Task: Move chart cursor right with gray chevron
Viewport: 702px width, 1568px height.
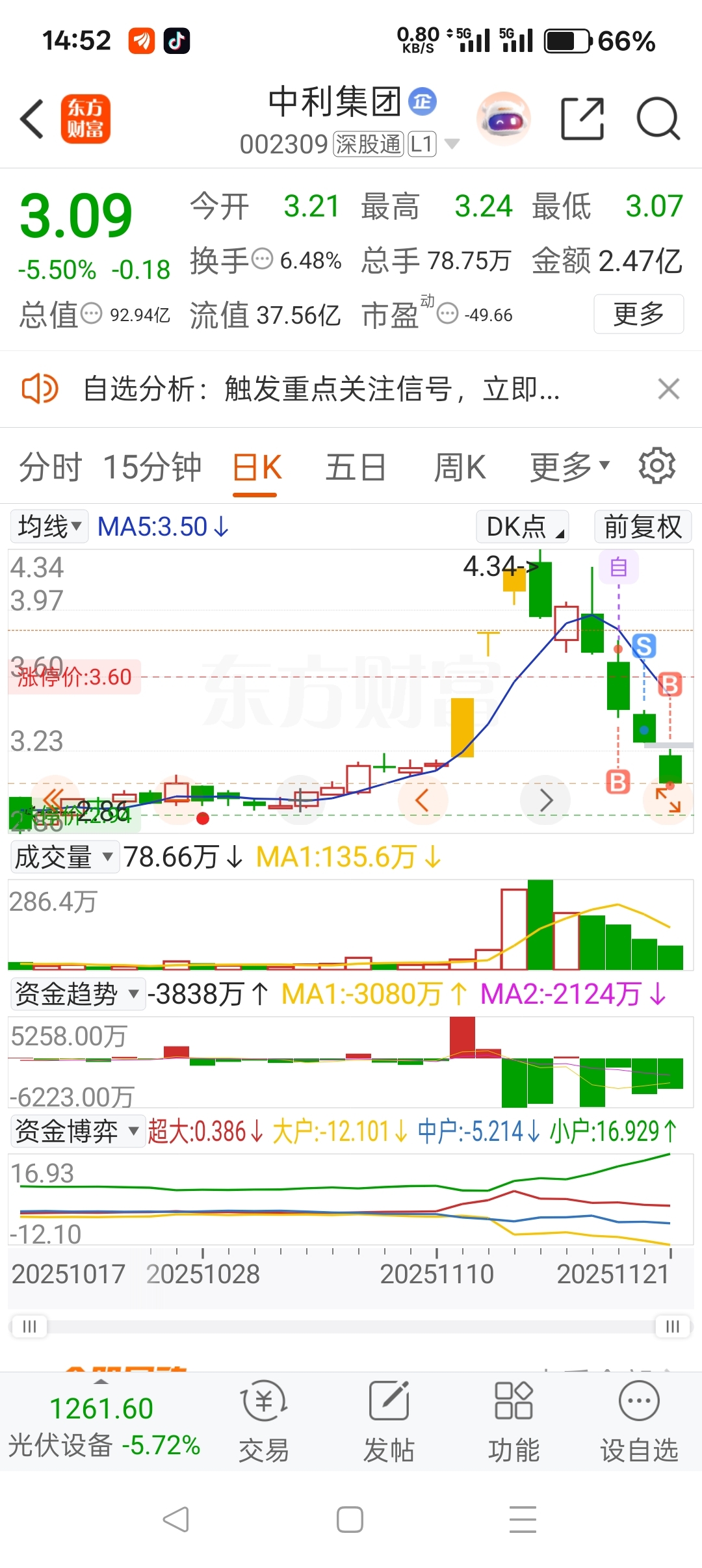Action: click(546, 800)
